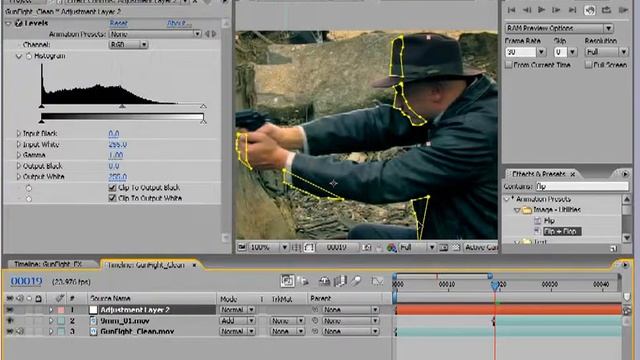Expand the Input White property
The image size is (640, 360).
(x=18, y=144)
